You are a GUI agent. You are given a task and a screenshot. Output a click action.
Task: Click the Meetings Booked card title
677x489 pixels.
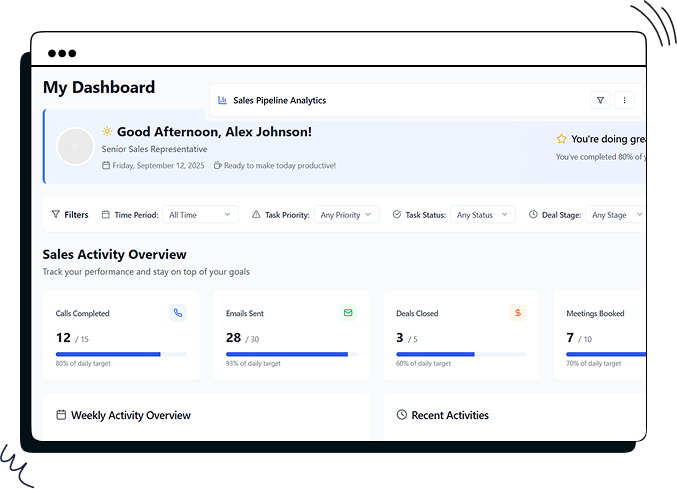(595, 313)
